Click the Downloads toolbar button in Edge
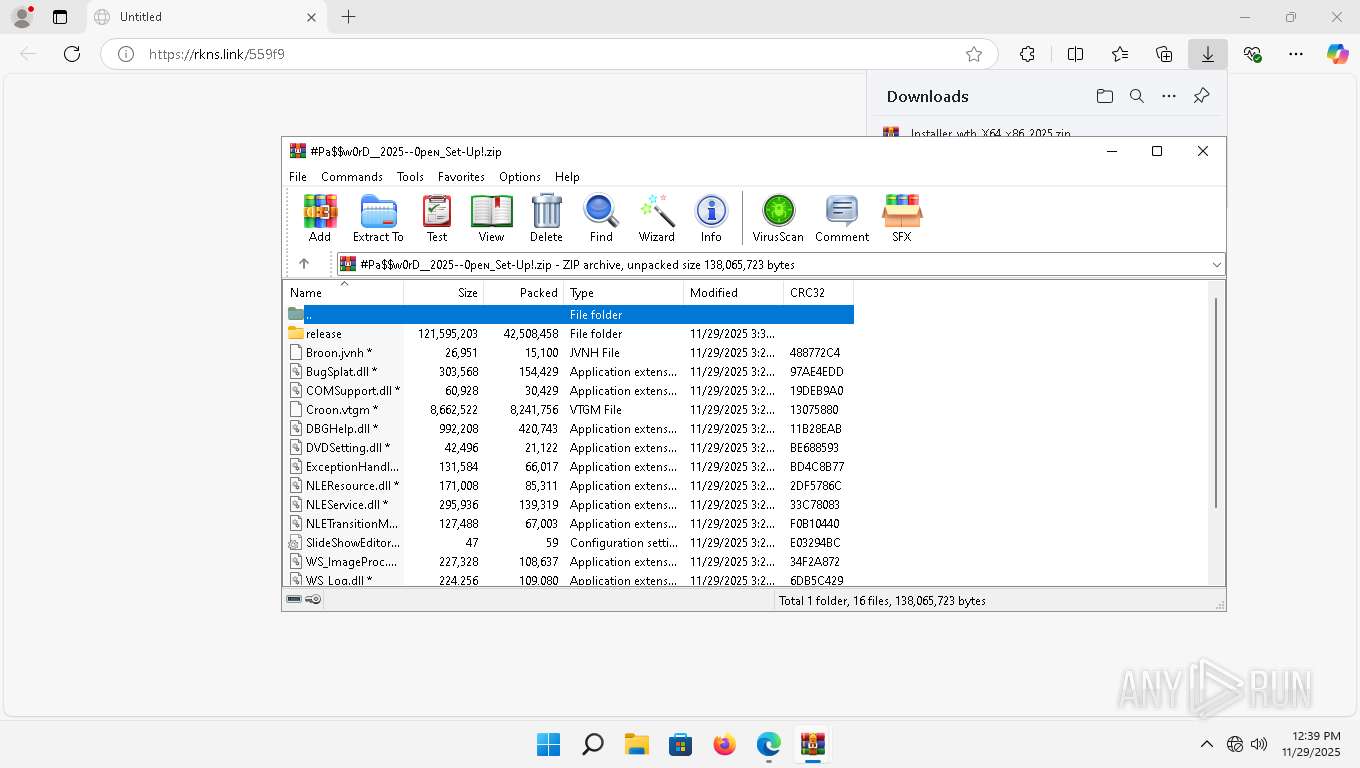 (x=1208, y=54)
